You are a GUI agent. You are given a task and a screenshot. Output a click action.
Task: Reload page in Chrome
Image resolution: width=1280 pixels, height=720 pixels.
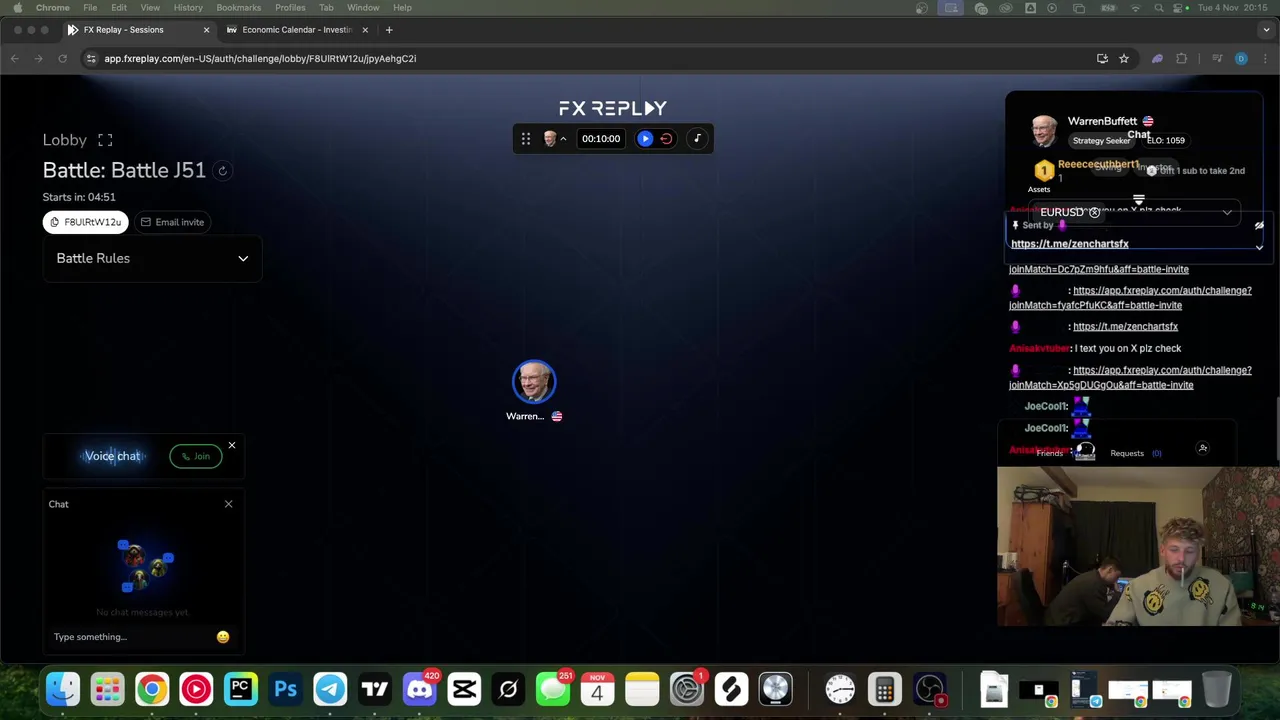click(x=62, y=59)
